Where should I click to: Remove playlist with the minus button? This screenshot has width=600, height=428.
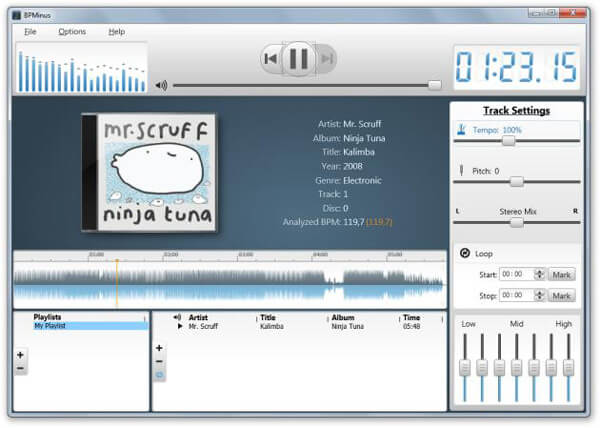click(x=20, y=368)
